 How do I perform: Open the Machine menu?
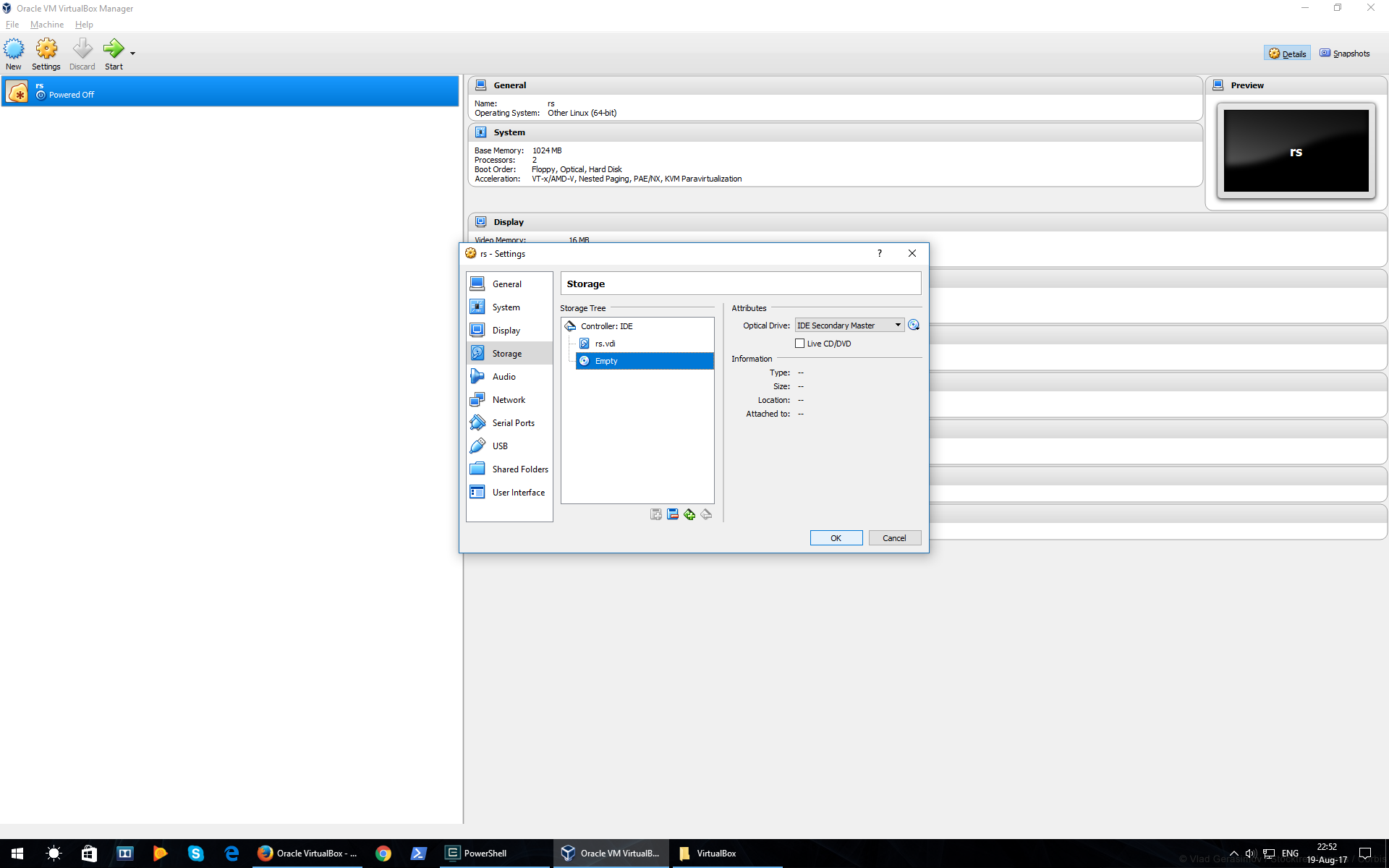[47, 25]
